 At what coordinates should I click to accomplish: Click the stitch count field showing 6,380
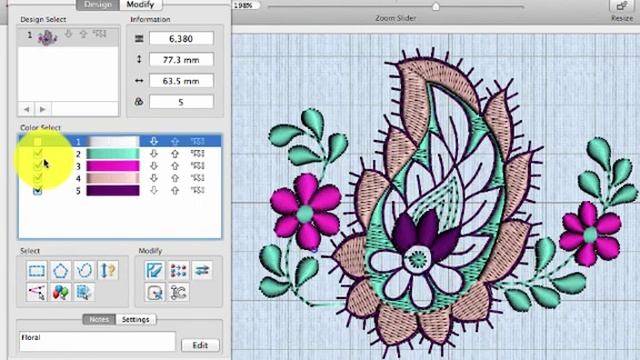coord(181,39)
